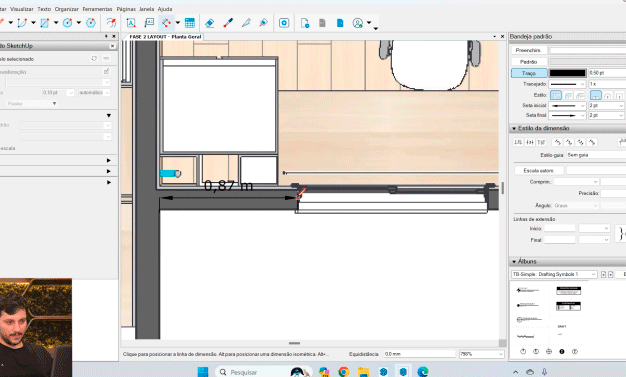
Task: Click the Add Page icon
Action: pyautogui.click(x=305, y=23)
